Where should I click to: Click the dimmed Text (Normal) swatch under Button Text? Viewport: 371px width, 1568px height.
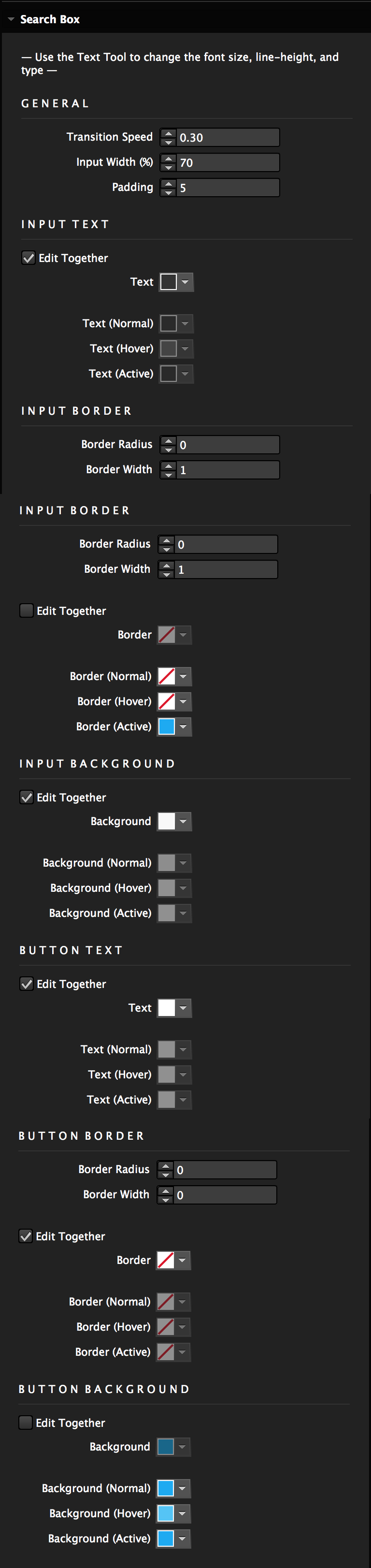point(167,1049)
